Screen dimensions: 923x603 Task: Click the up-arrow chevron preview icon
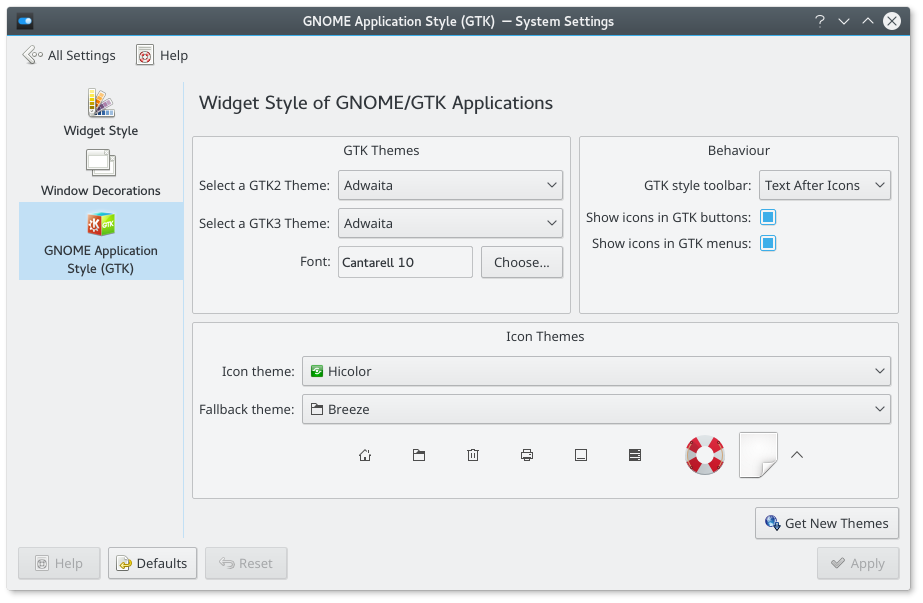797,455
